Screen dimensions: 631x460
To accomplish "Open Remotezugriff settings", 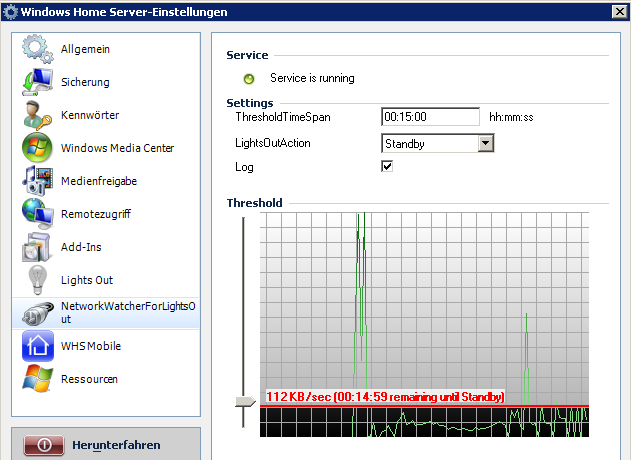I will (x=96, y=214).
